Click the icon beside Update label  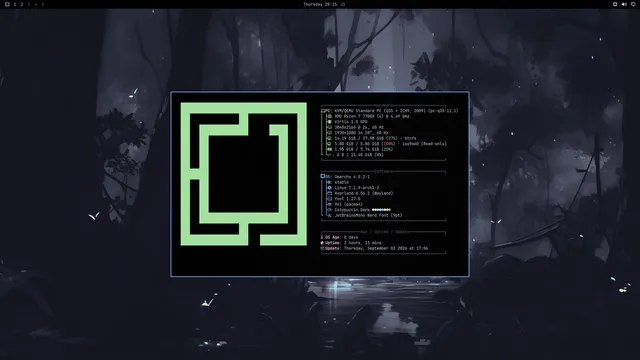tap(322, 248)
